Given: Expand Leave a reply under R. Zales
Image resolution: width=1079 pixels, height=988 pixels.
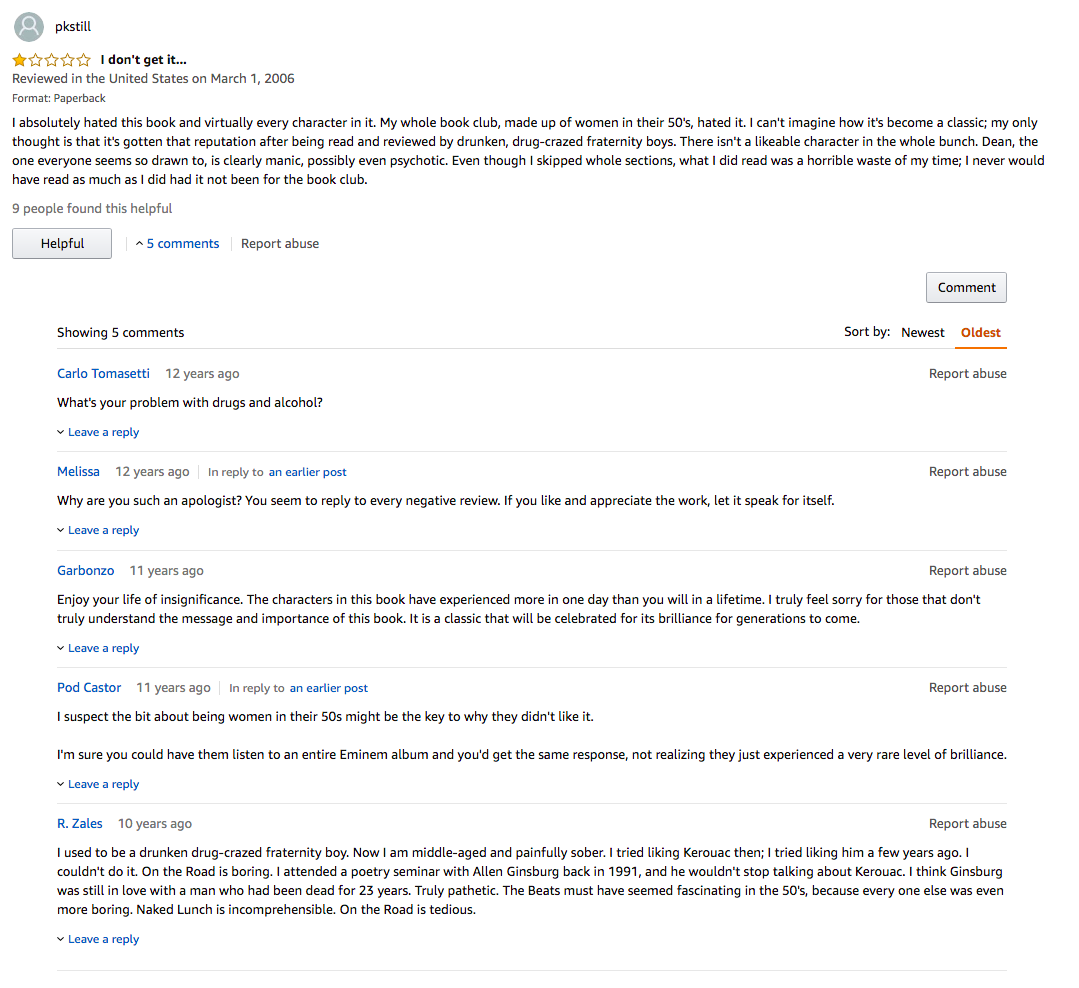Looking at the screenshot, I should tap(98, 939).
